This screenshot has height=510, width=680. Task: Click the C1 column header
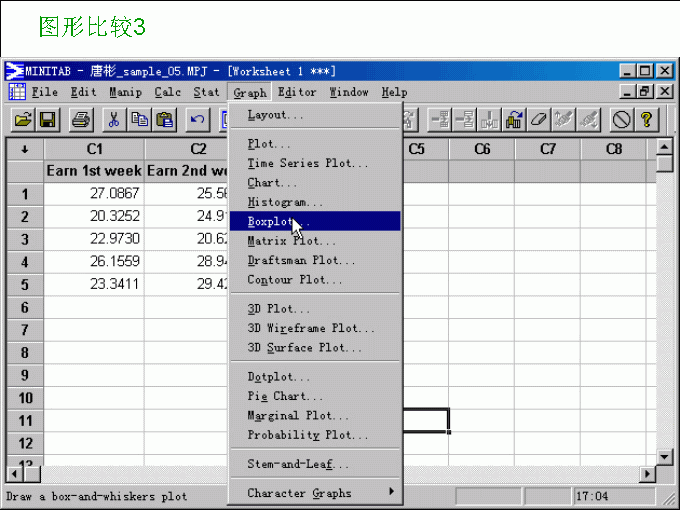click(x=94, y=149)
